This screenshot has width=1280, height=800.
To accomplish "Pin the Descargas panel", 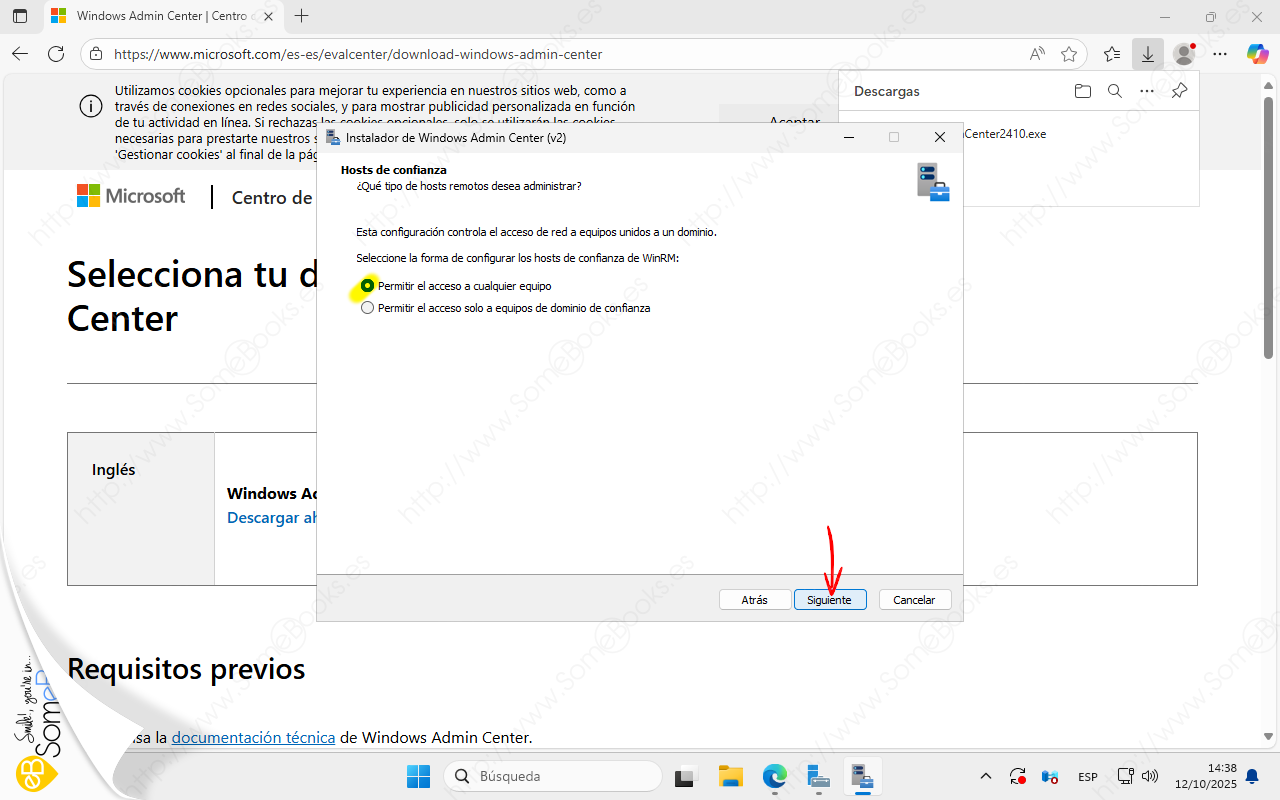I will point(1179,91).
